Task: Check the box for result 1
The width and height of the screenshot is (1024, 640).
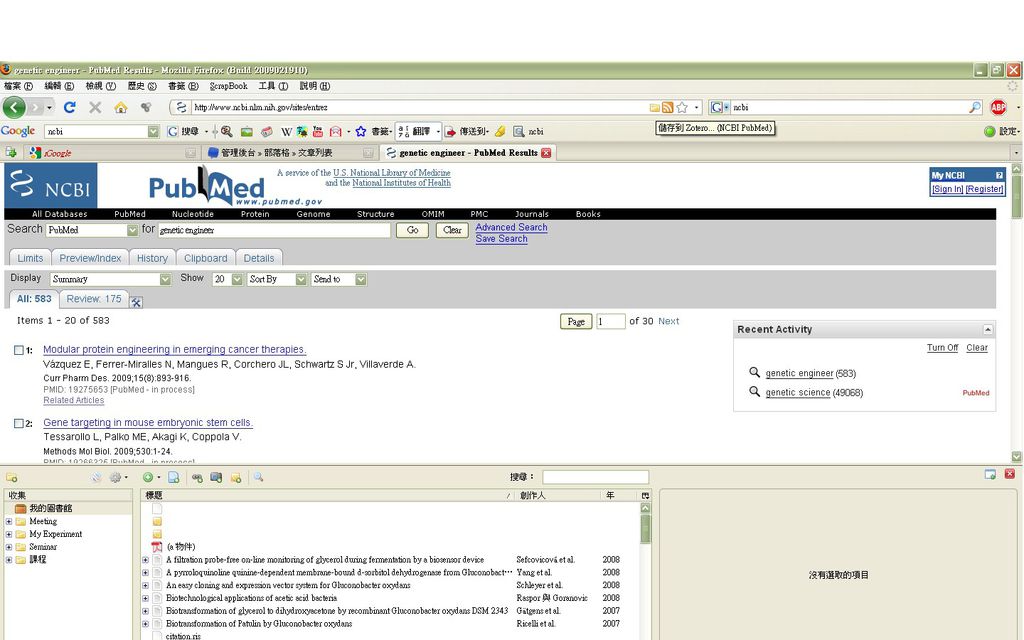Action: (x=19, y=350)
